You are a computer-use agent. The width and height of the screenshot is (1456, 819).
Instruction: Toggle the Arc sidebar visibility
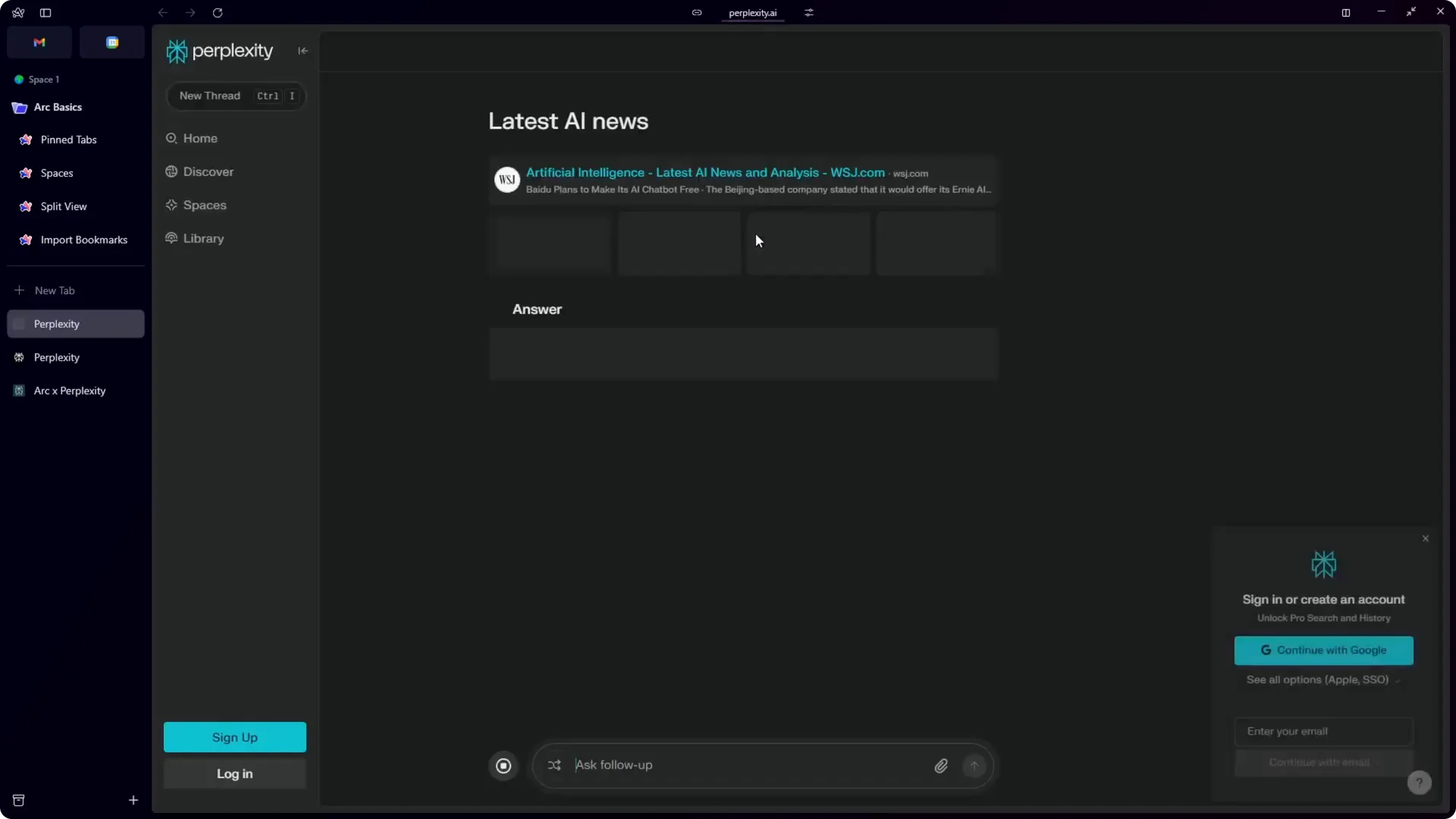point(45,12)
